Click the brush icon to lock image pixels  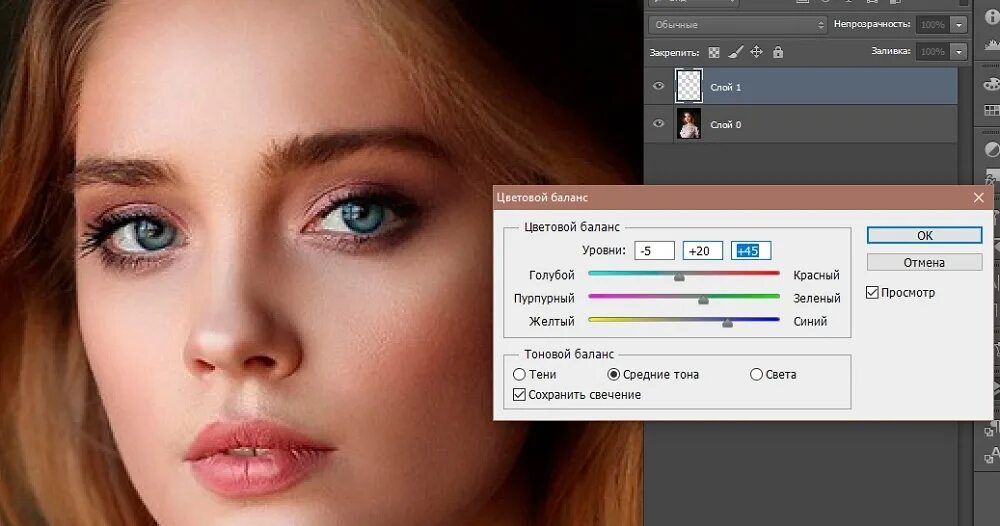point(735,52)
